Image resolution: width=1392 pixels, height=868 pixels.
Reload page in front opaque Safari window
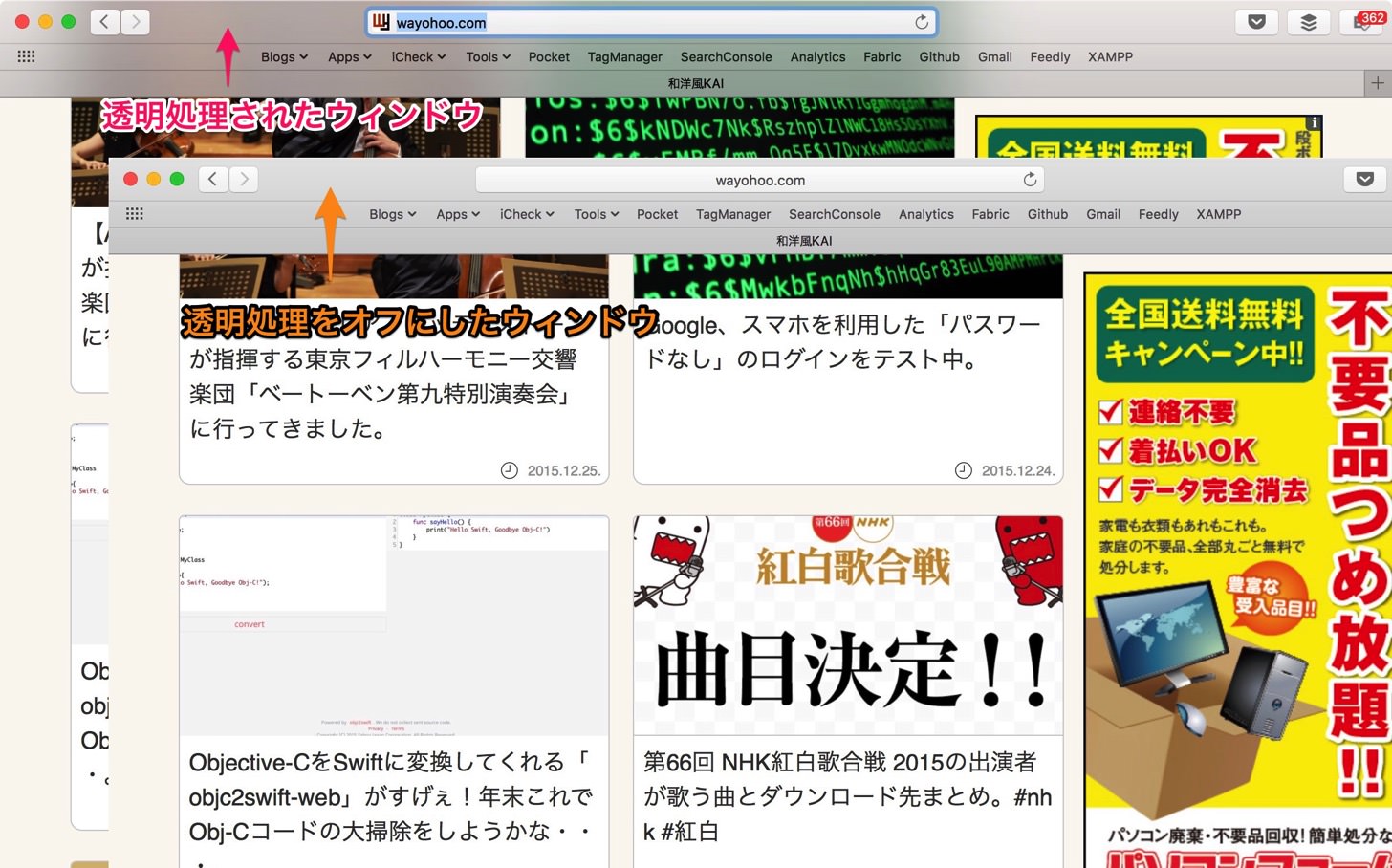click(1030, 180)
